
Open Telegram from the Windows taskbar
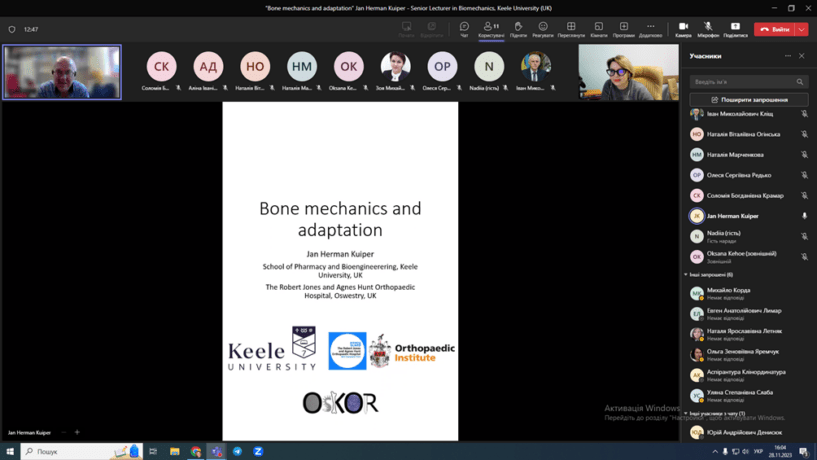(237, 452)
